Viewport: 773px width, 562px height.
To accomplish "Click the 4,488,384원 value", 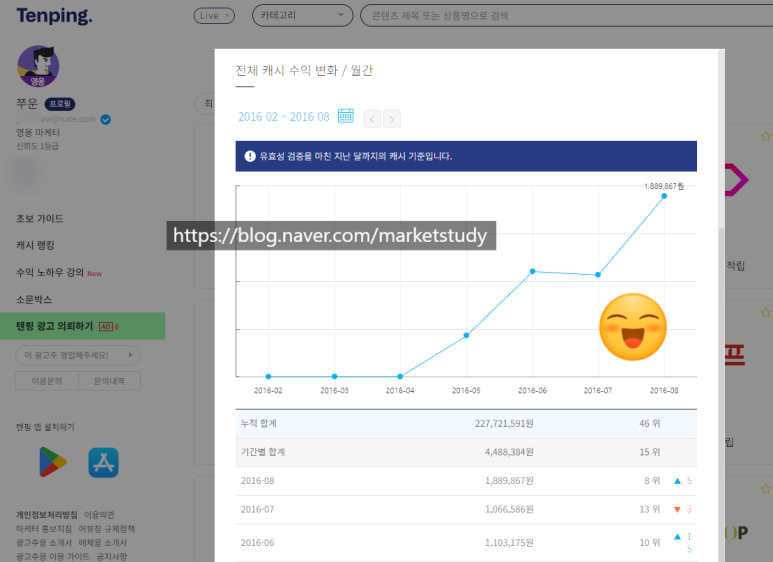I will click(509, 452).
